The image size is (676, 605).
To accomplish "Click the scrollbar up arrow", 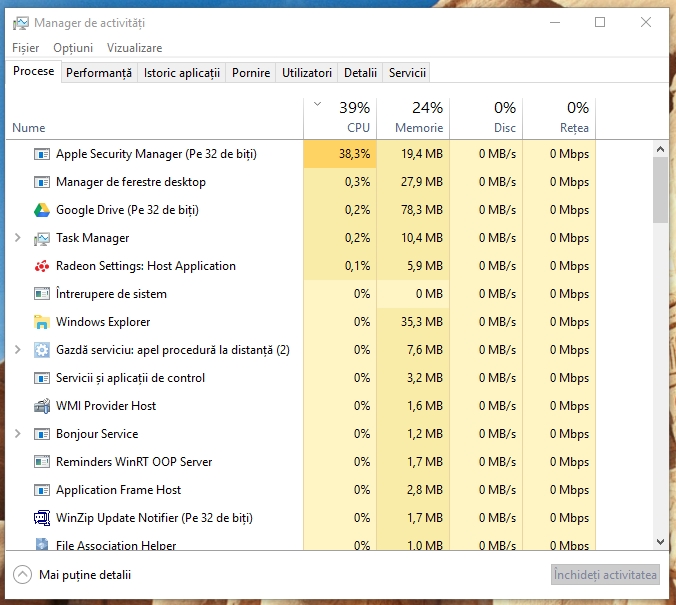I will (x=660, y=149).
